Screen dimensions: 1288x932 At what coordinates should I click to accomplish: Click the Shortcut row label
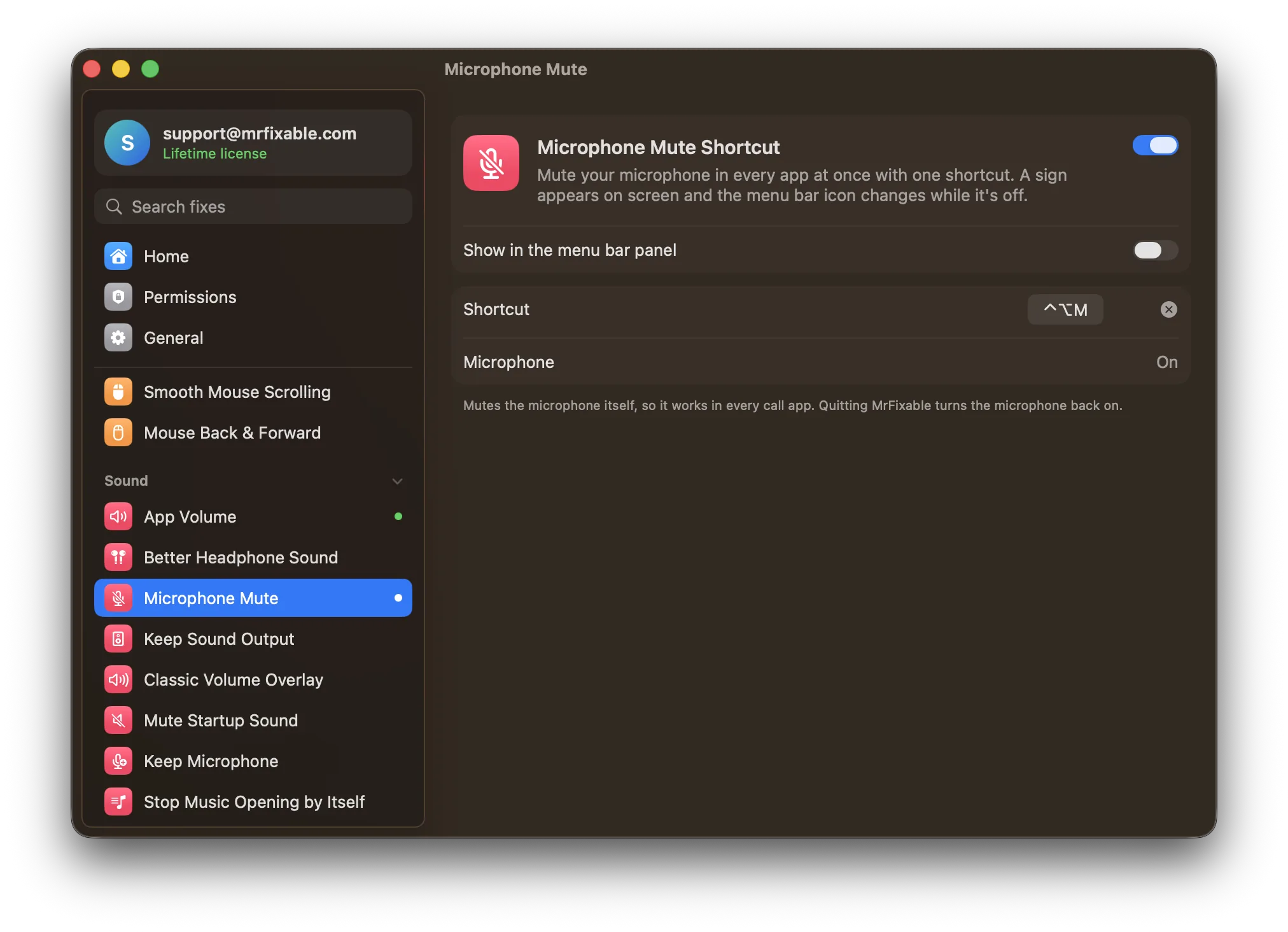496,309
